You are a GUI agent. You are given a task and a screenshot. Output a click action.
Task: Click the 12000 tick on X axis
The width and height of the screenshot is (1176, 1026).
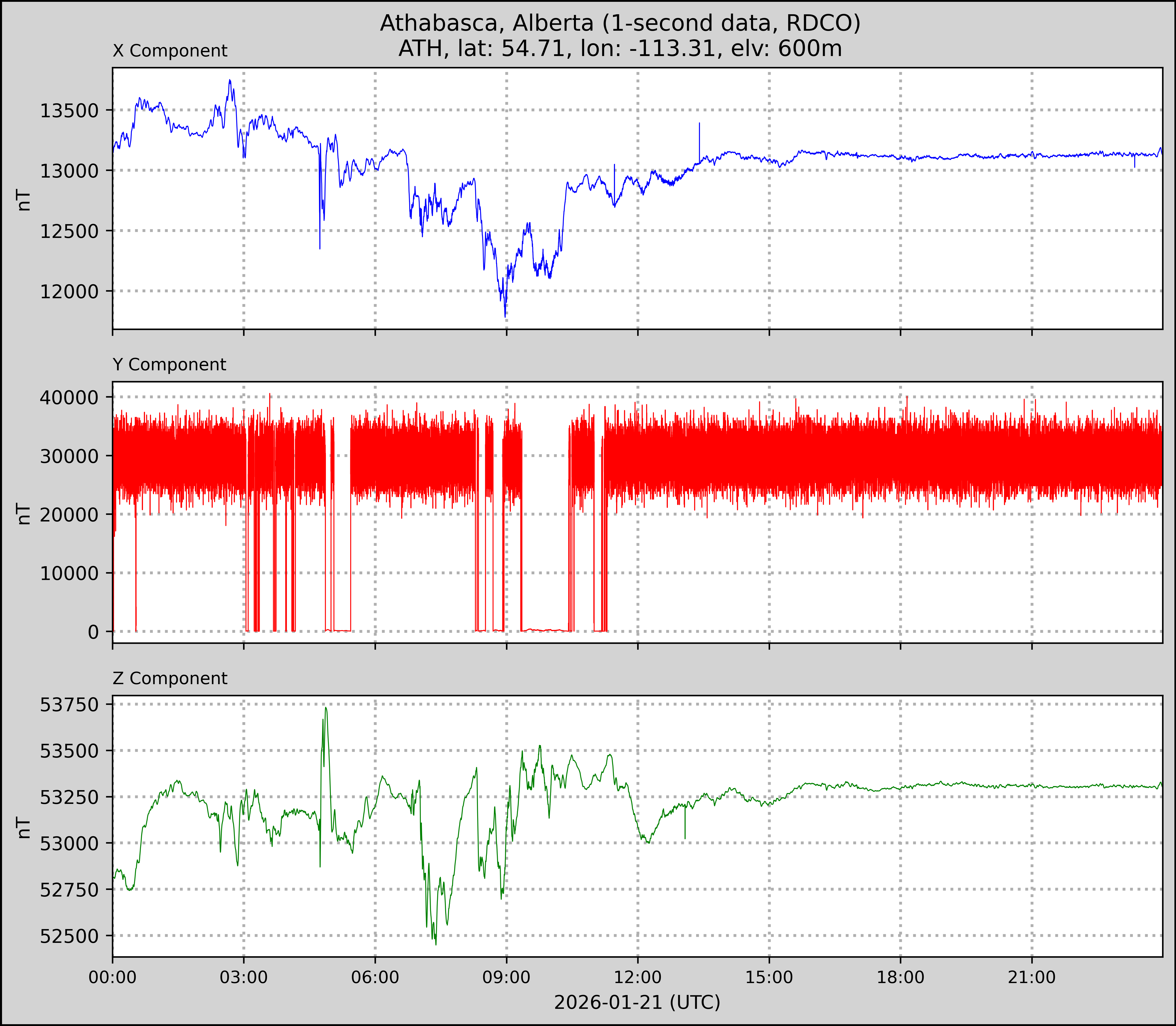pyautogui.click(x=69, y=291)
